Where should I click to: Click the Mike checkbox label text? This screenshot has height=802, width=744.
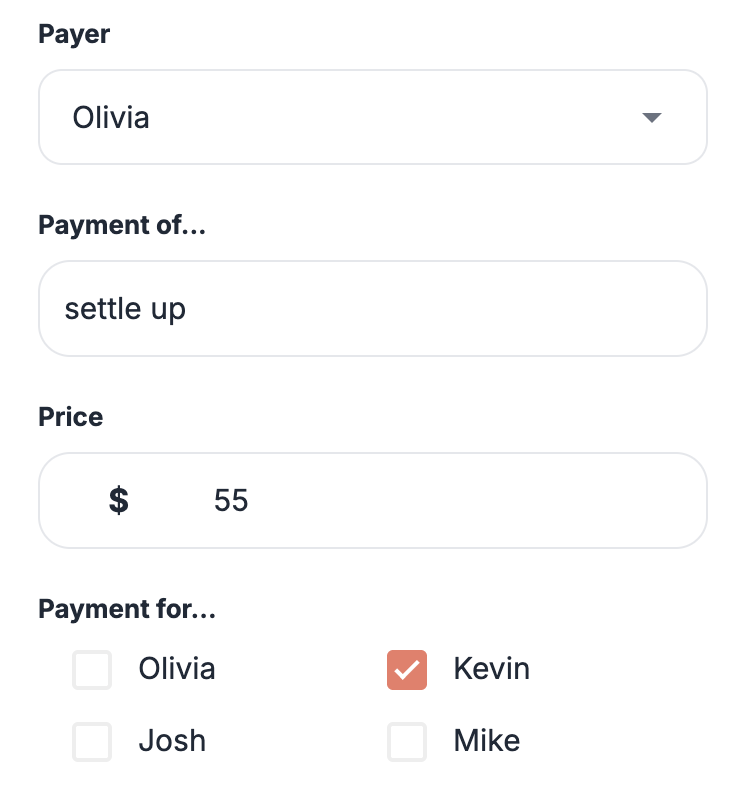(x=486, y=741)
